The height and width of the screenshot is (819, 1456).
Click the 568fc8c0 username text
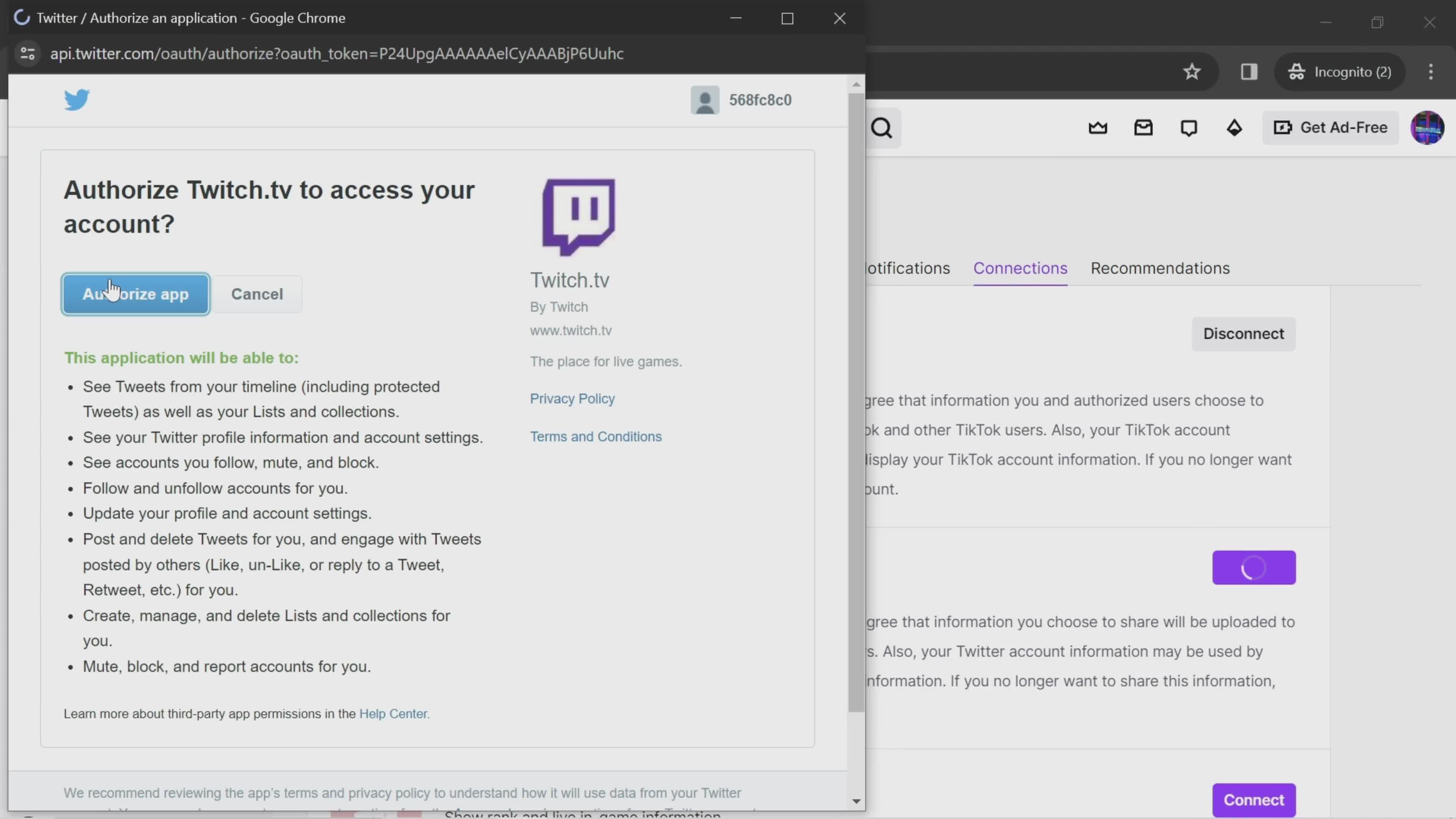pos(759,100)
